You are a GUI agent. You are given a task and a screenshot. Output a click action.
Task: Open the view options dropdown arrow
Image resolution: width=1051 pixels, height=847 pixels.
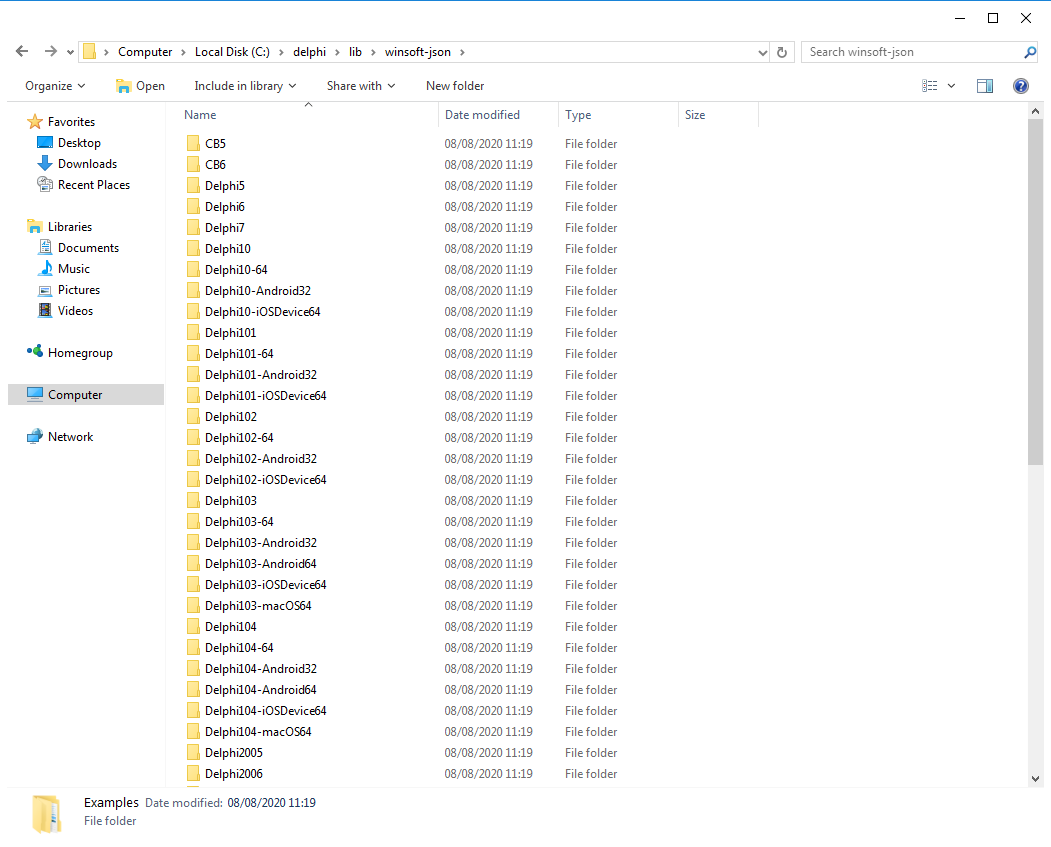(x=951, y=86)
